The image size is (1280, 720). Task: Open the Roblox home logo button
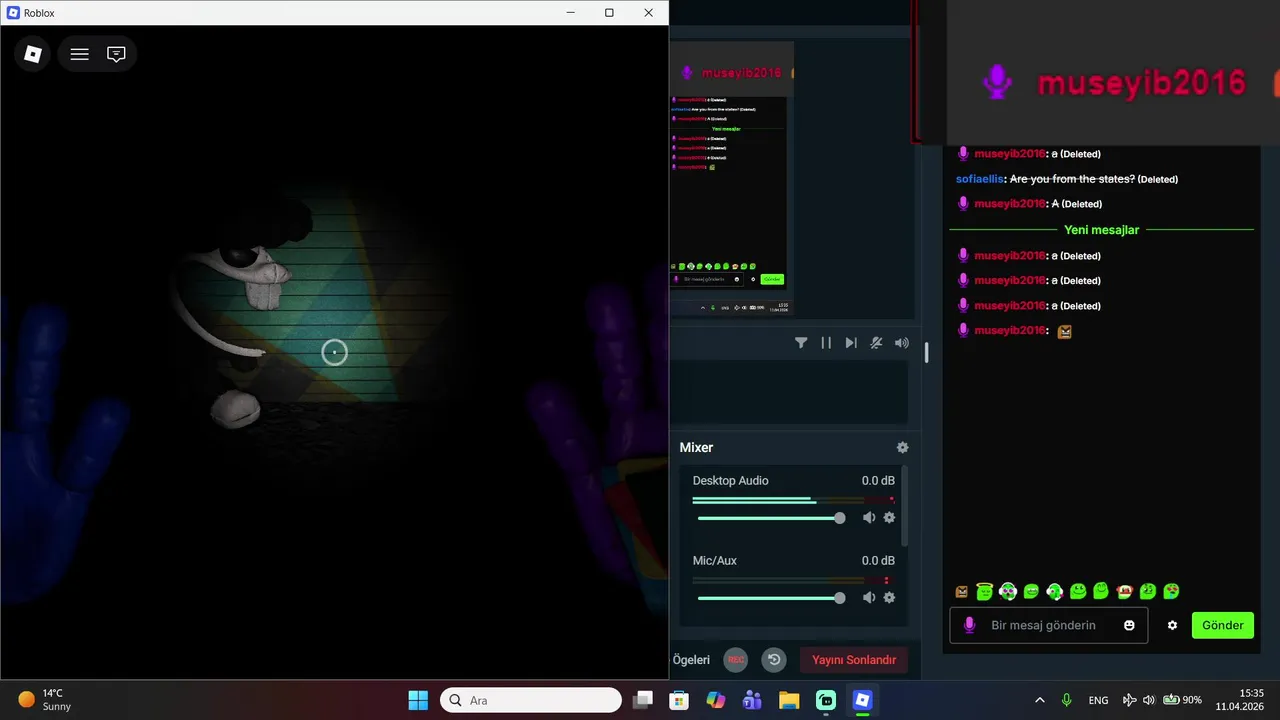[33, 54]
